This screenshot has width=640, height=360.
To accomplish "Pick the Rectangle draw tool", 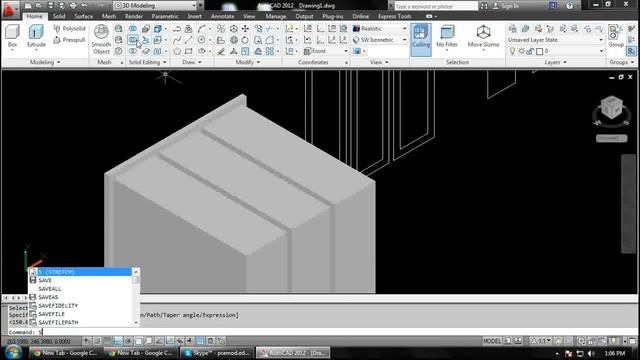I will pos(188,51).
